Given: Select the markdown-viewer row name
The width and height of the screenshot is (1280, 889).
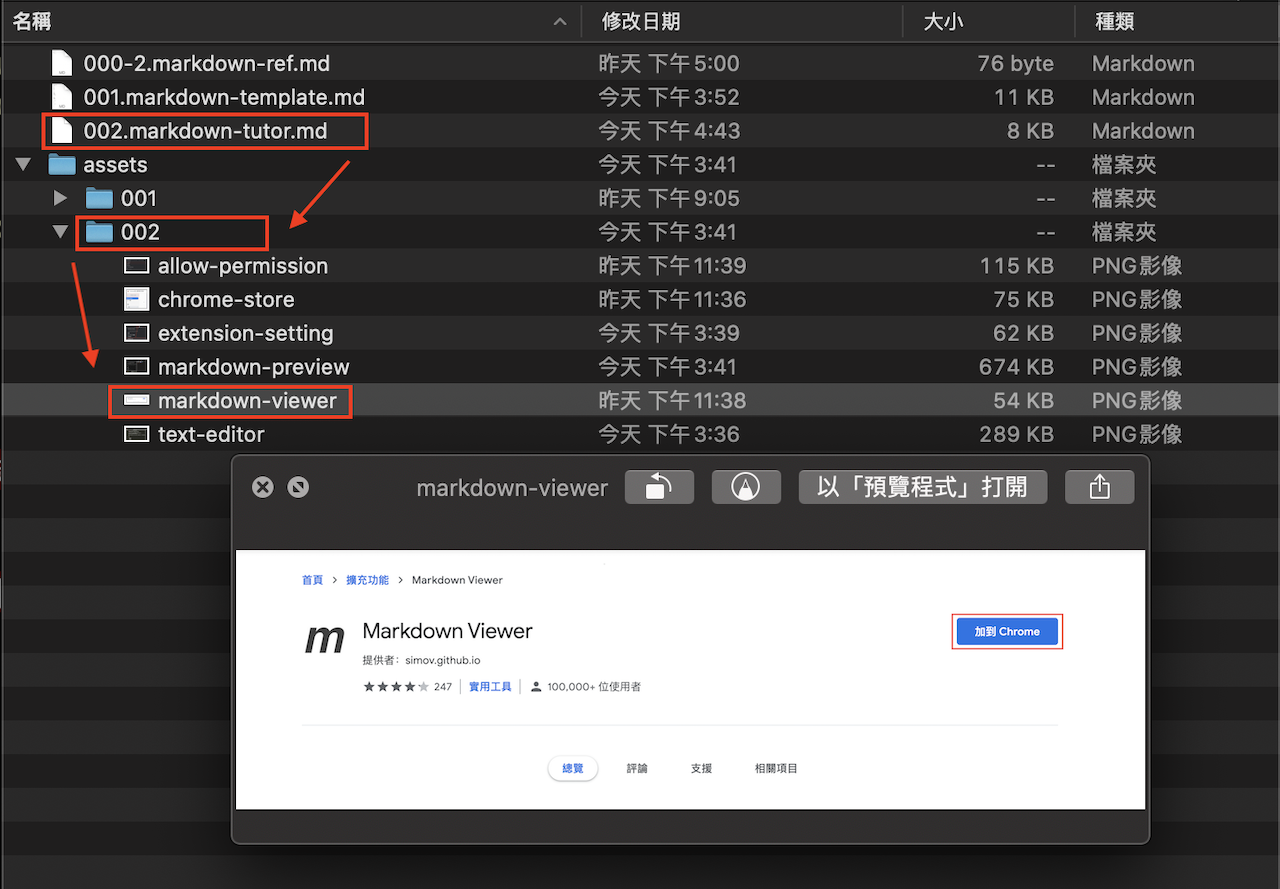Looking at the screenshot, I should tap(248, 400).
